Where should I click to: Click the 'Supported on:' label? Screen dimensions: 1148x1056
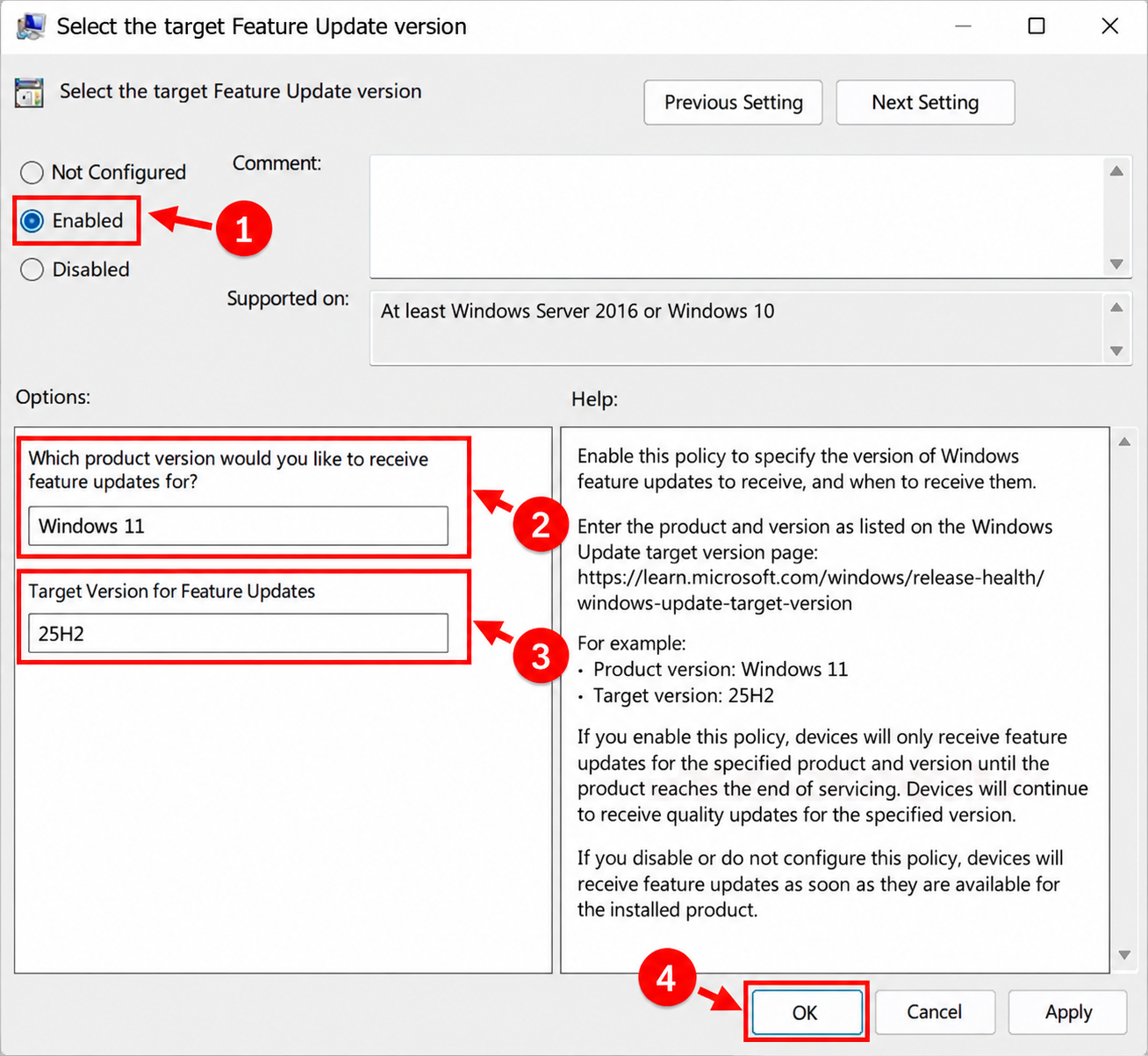(288, 298)
